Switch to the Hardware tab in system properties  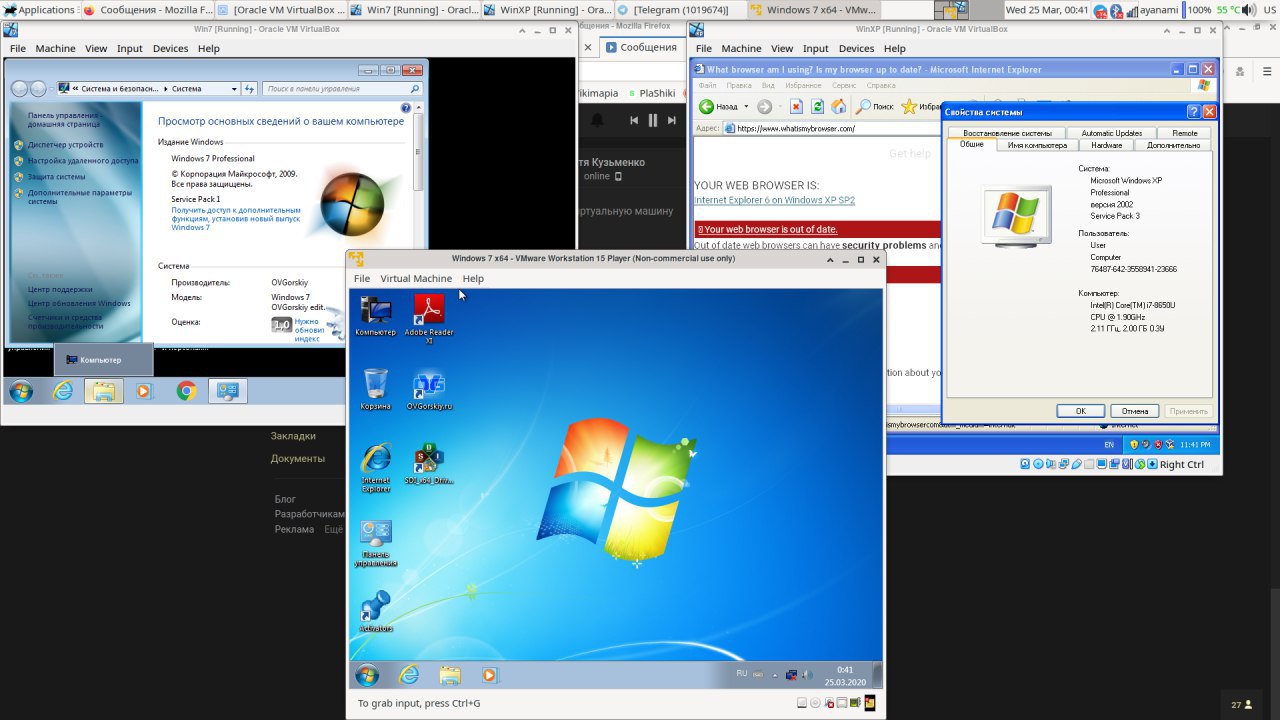click(1107, 145)
